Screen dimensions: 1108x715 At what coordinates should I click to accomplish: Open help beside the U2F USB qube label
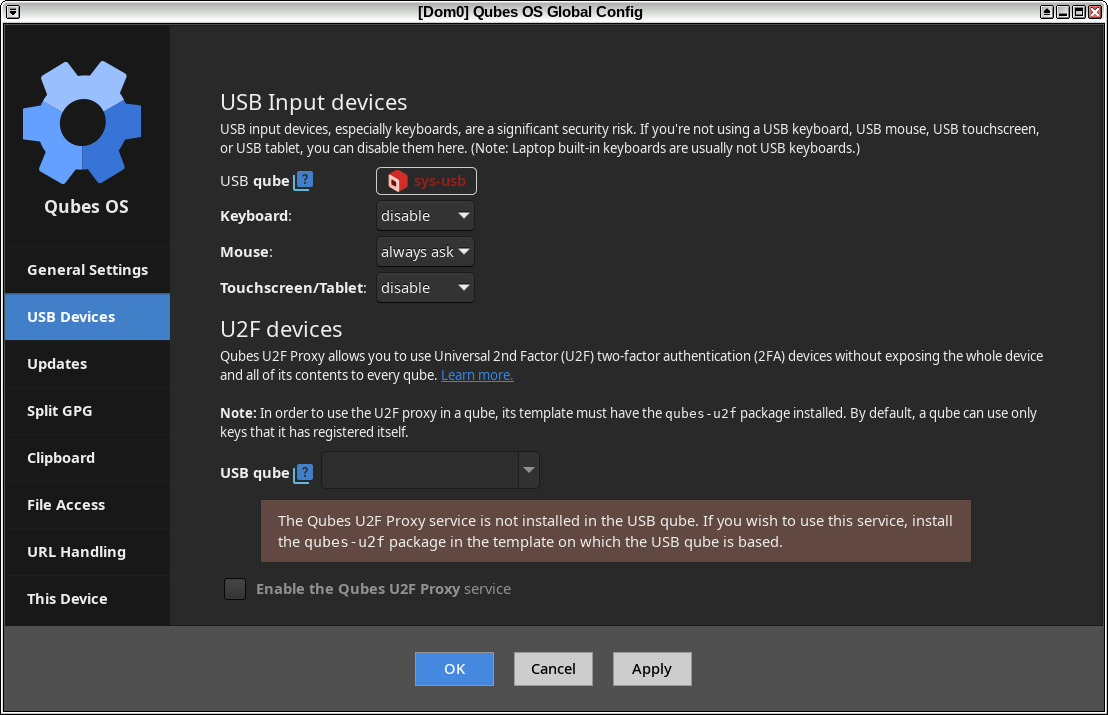point(302,472)
